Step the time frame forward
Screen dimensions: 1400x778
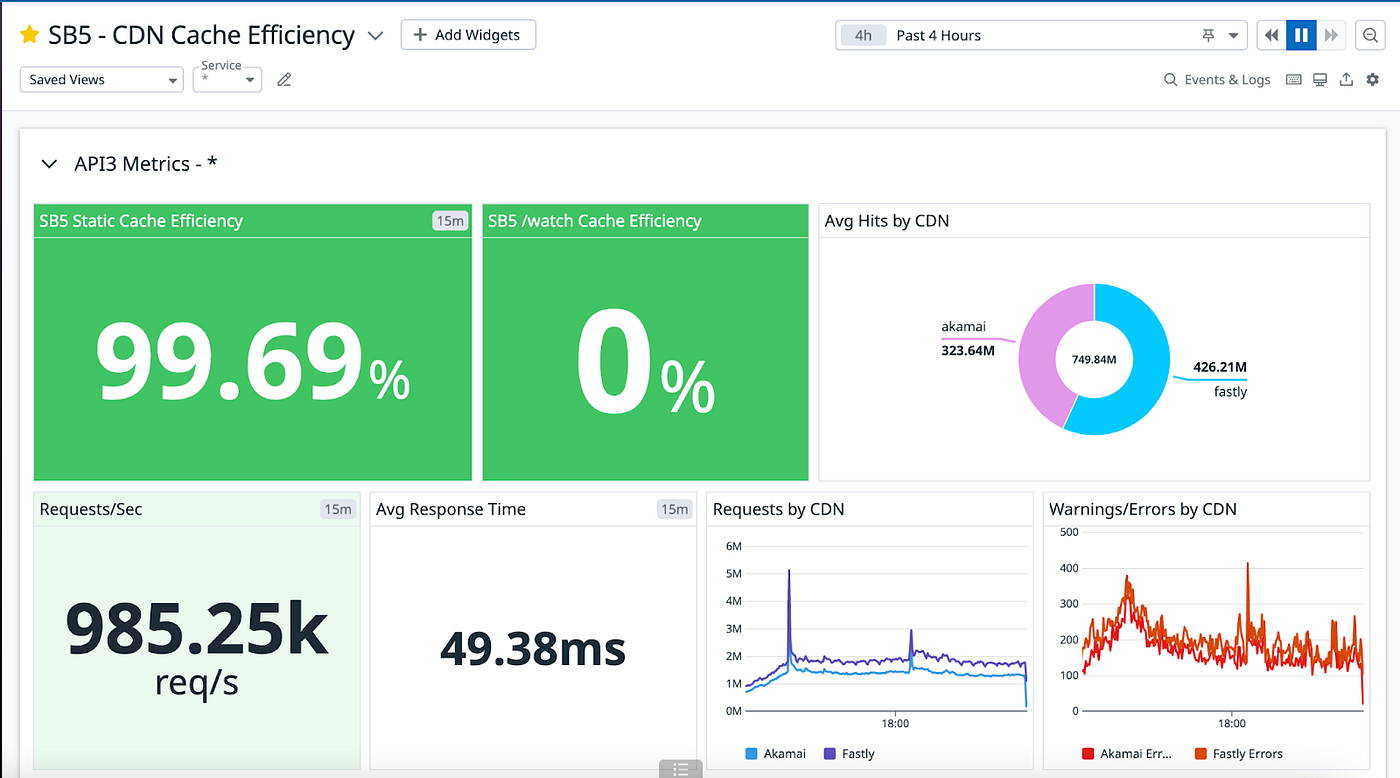(x=1331, y=35)
